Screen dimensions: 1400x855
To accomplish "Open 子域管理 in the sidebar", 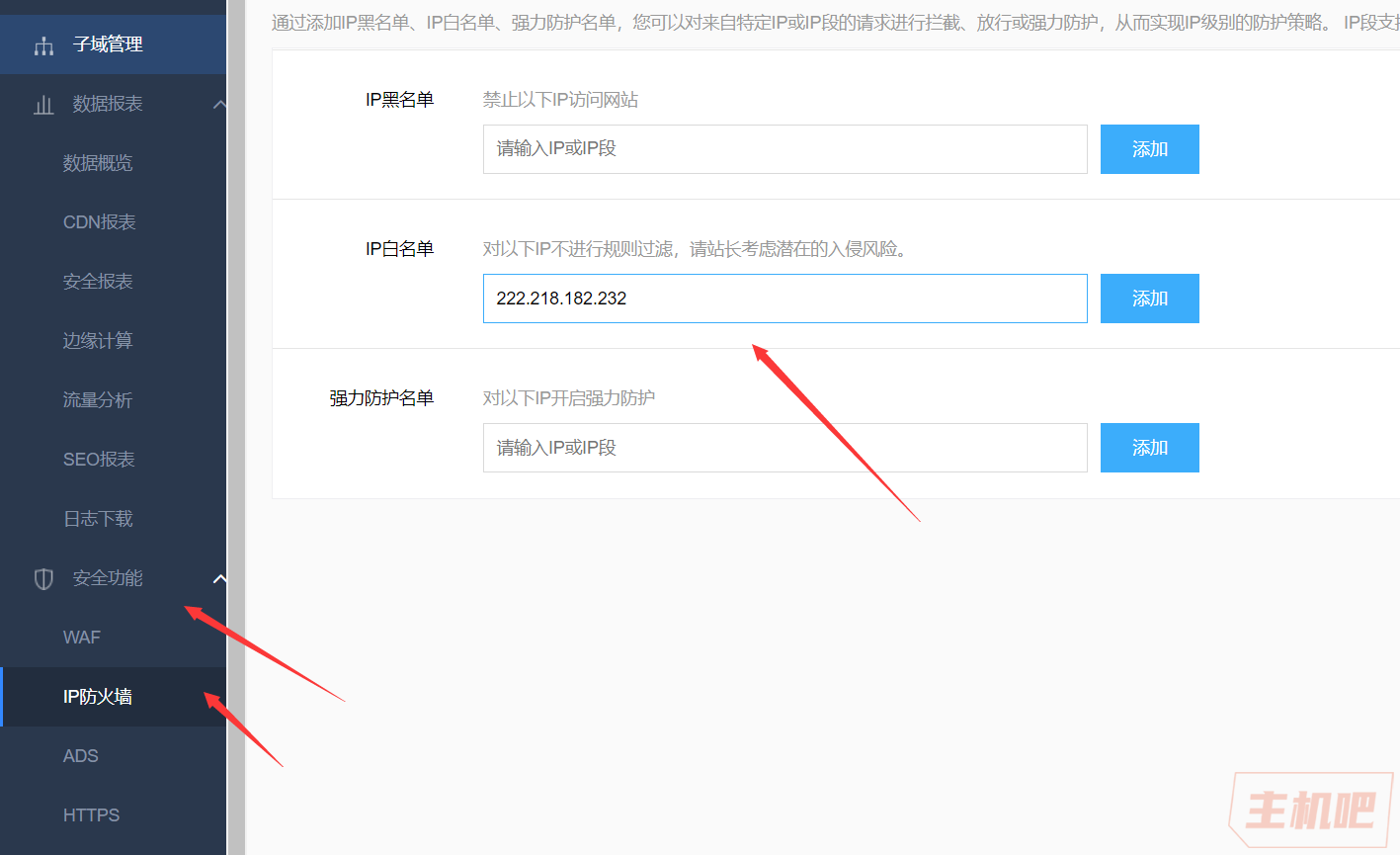I will point(113,44).
